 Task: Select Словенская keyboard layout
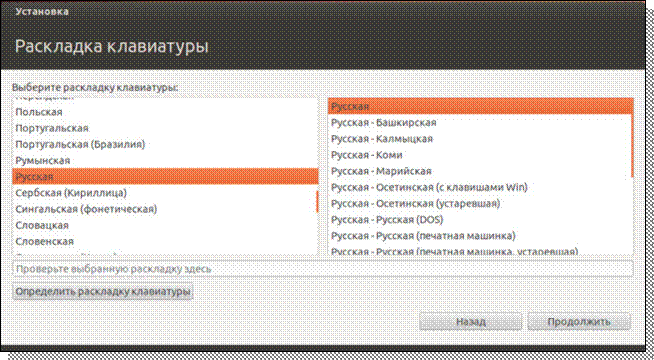coord(165,242)
